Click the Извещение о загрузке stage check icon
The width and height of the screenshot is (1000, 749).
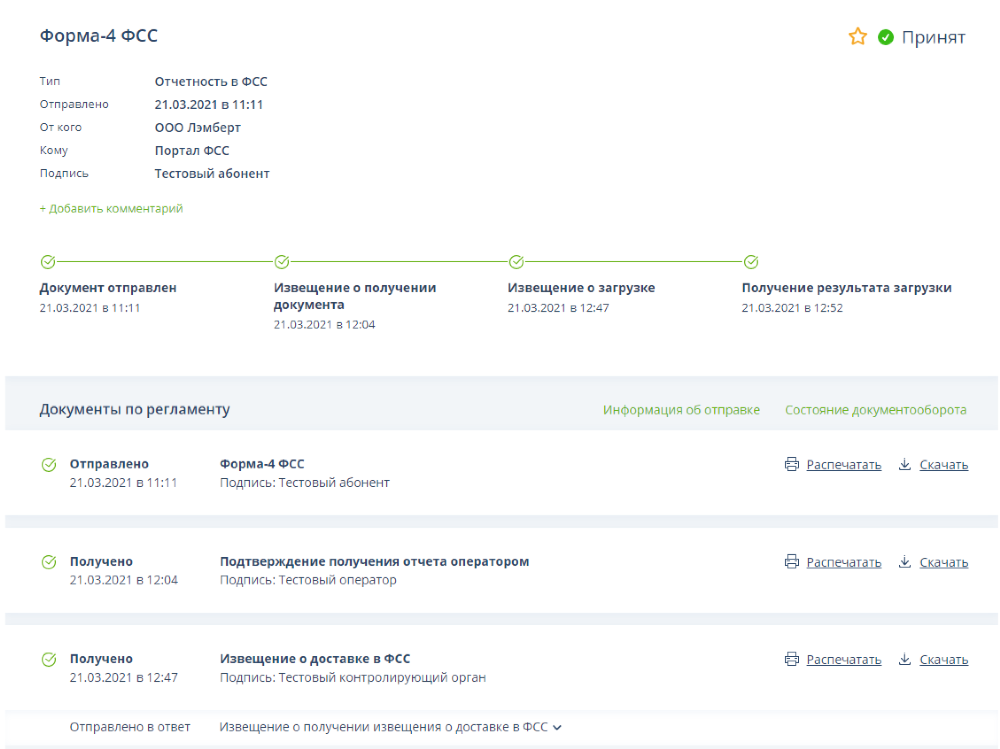click(517, 262)
